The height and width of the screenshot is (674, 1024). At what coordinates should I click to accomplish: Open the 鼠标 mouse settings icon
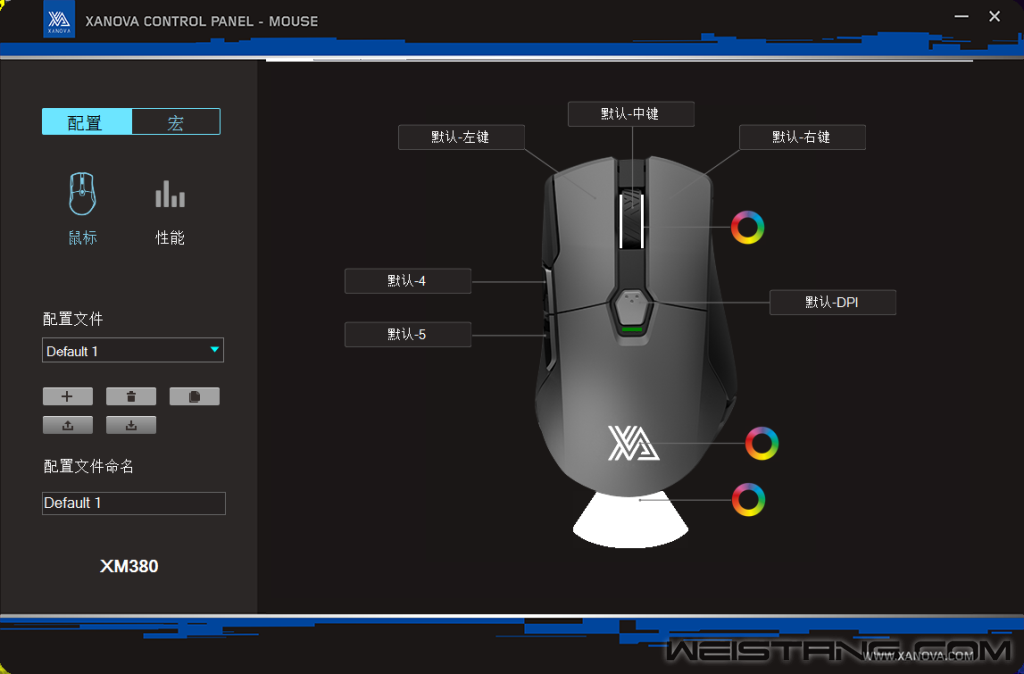pyautogui.click(x=82, y=194)
